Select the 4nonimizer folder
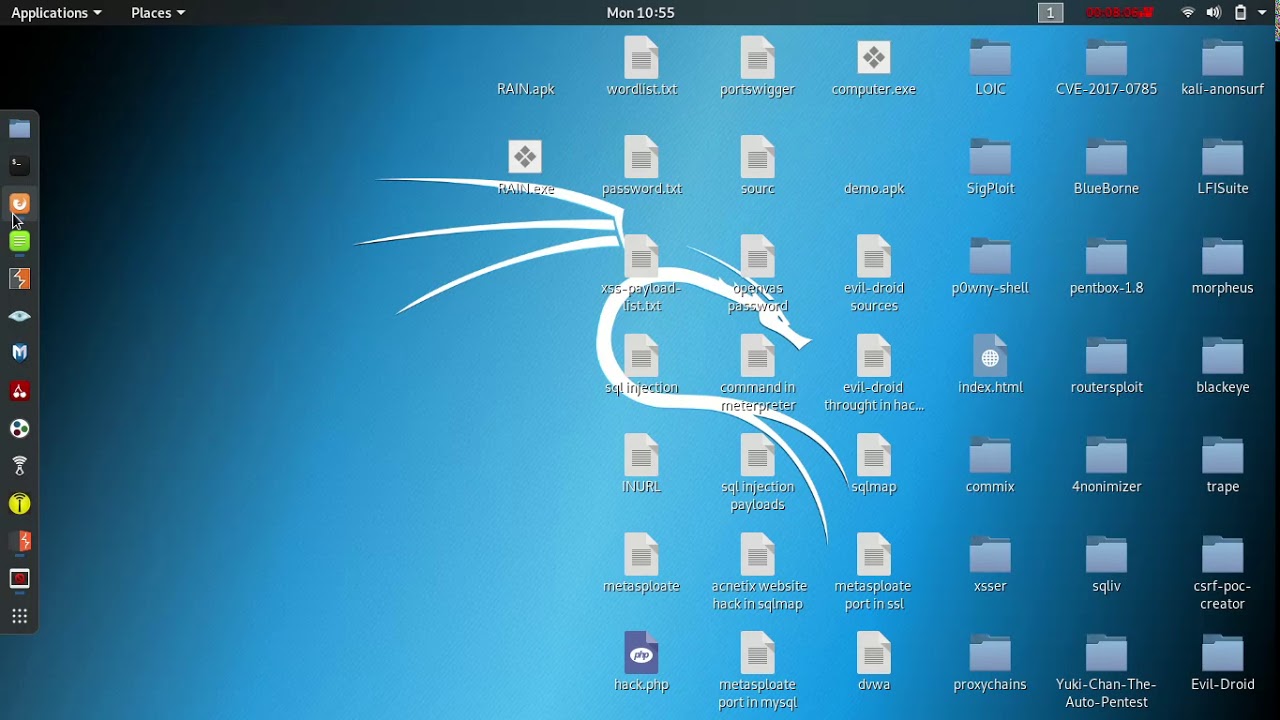The width and height of the screenshot is (1280, 720). 1106,465
